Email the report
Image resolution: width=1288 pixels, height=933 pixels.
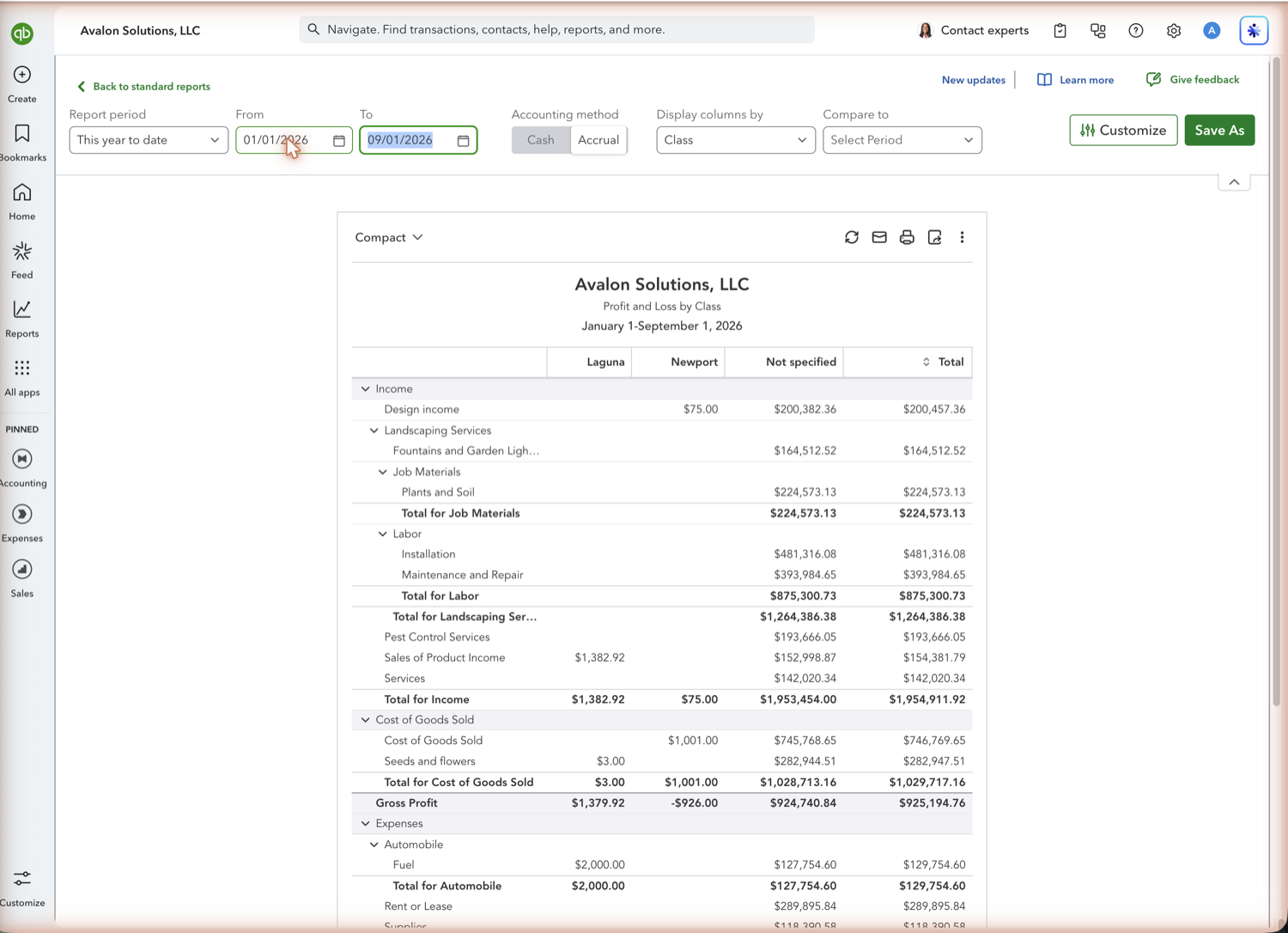879,237
